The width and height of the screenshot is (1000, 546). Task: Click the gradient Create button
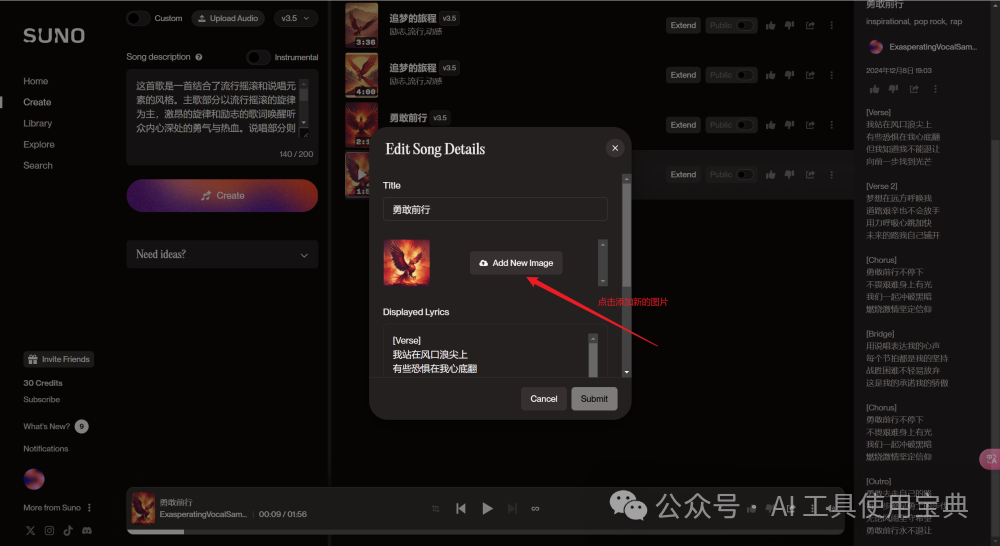click(222, 195)
